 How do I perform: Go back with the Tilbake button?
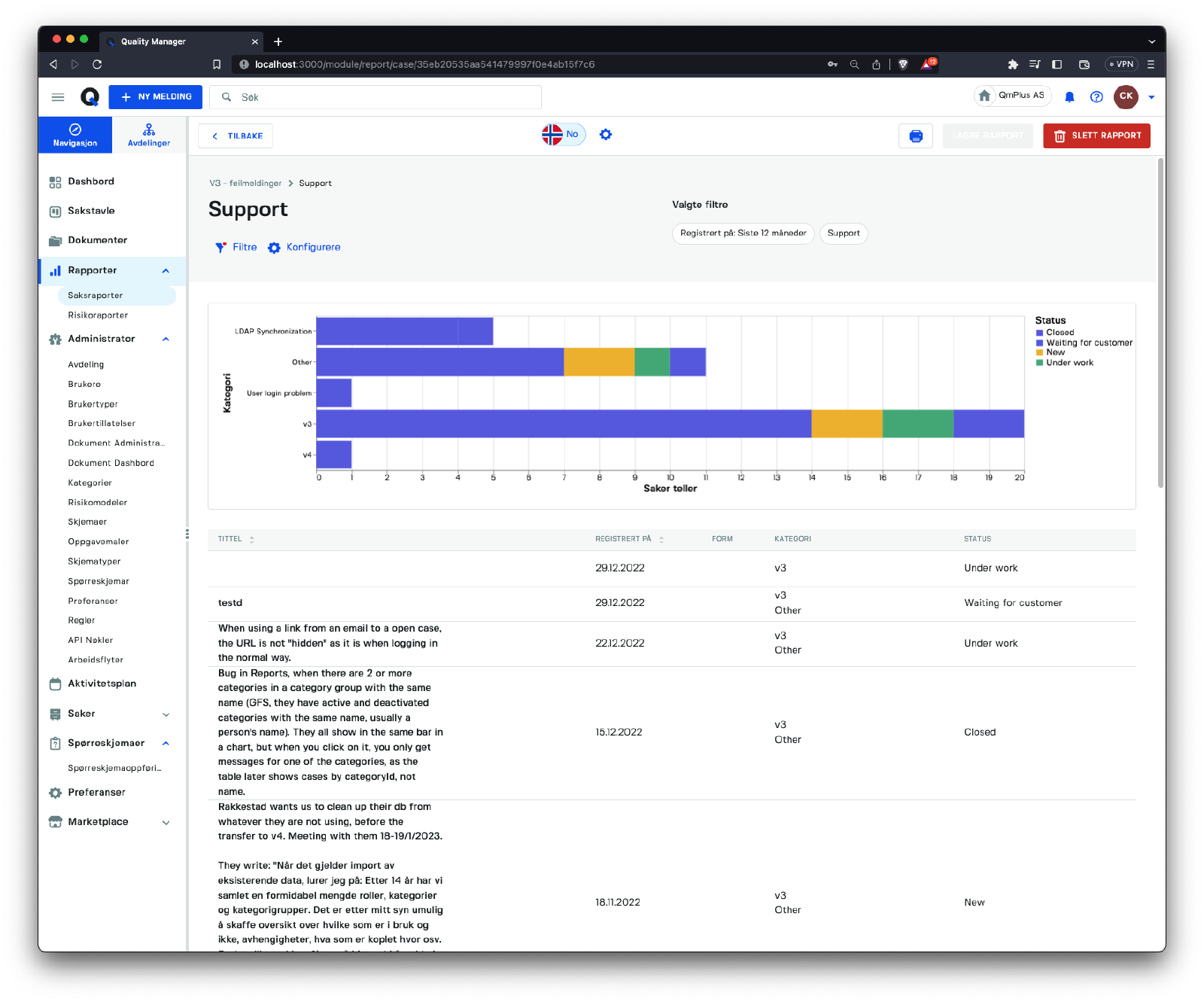(236, 136)
